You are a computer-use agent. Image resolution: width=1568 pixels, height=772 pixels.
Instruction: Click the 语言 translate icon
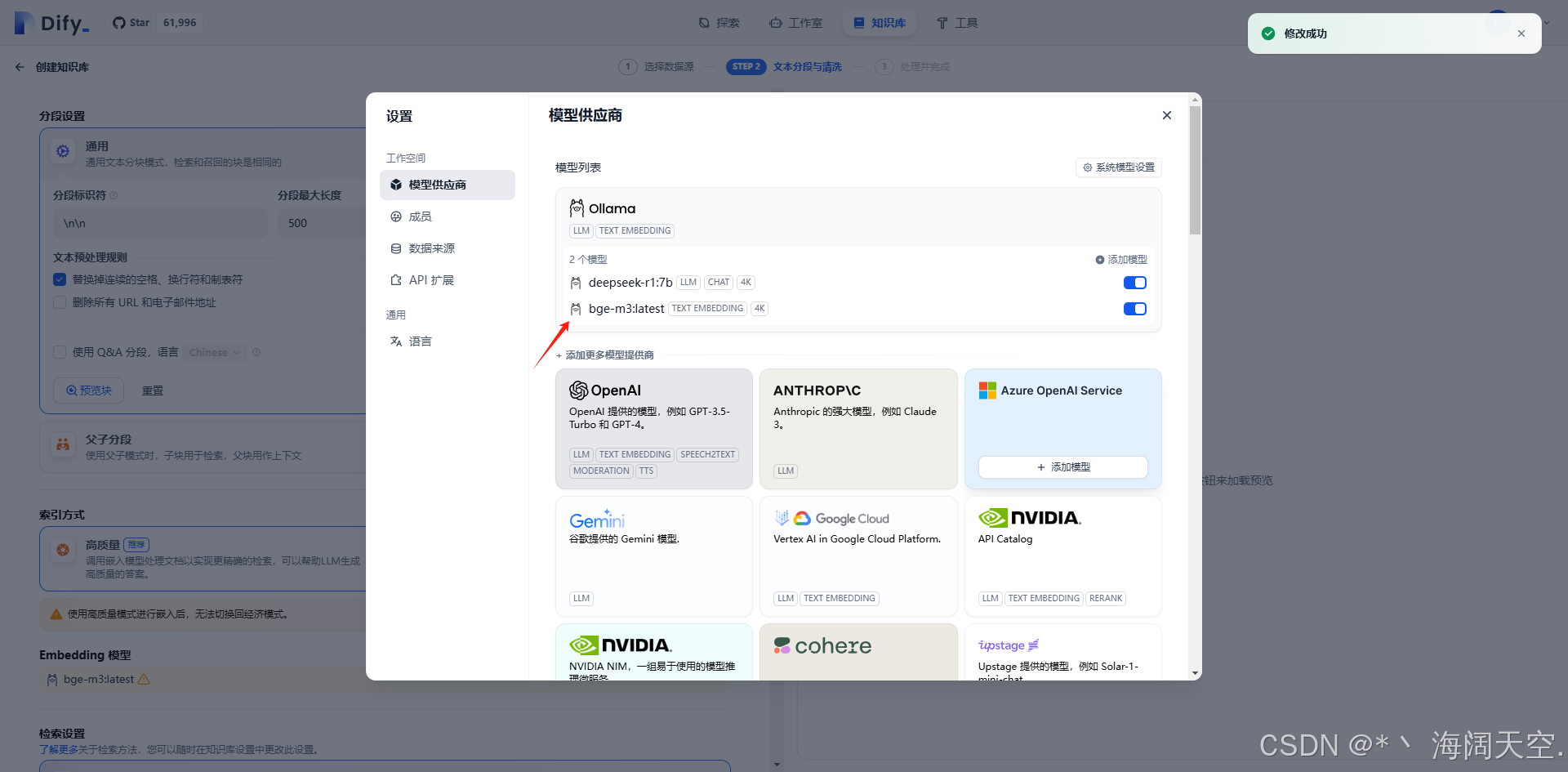click(x=396, y=341)
